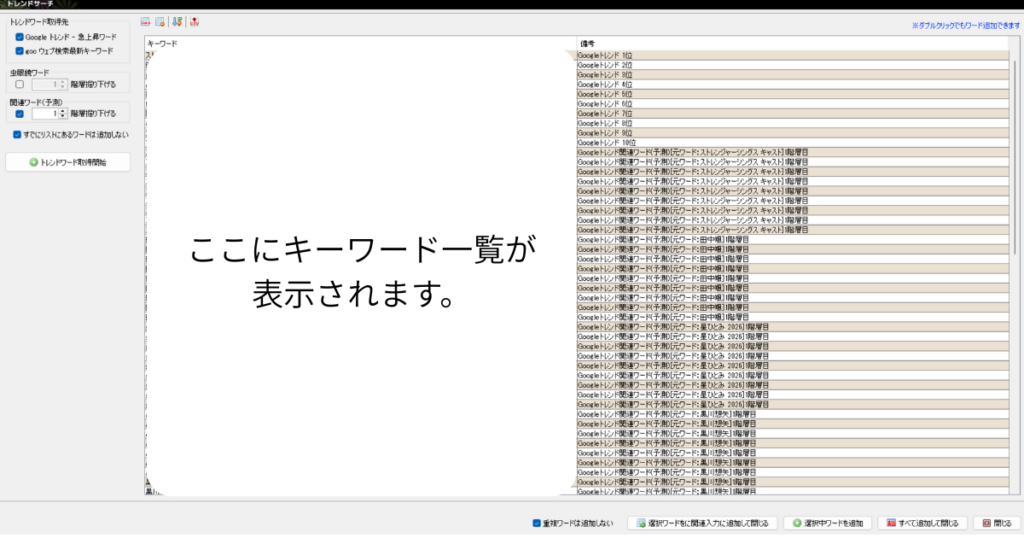The image size is (1024, 538).
Task: Click the CSV export toolbar icon
Action: point(194,22)
